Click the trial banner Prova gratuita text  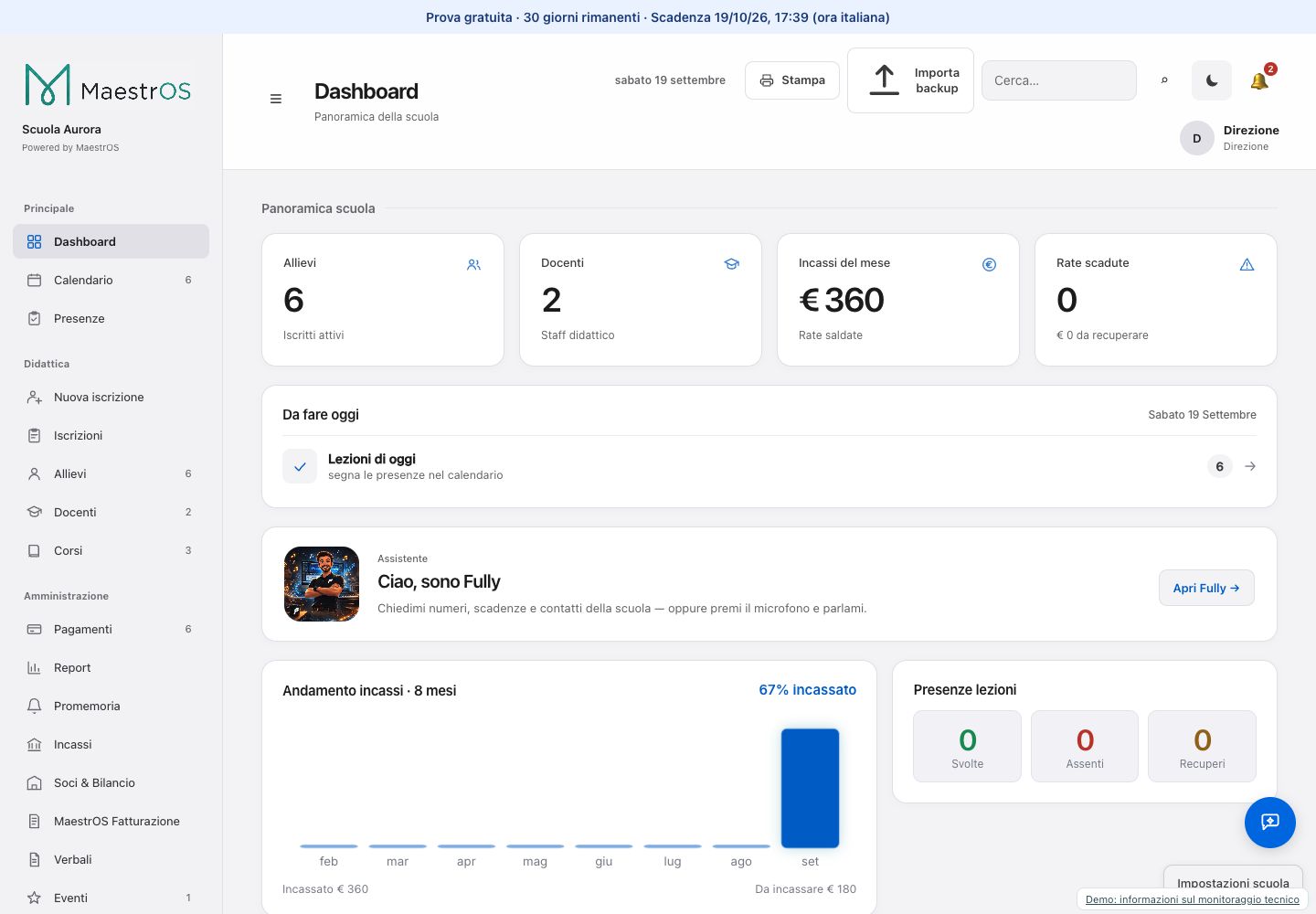coord(658,17)
